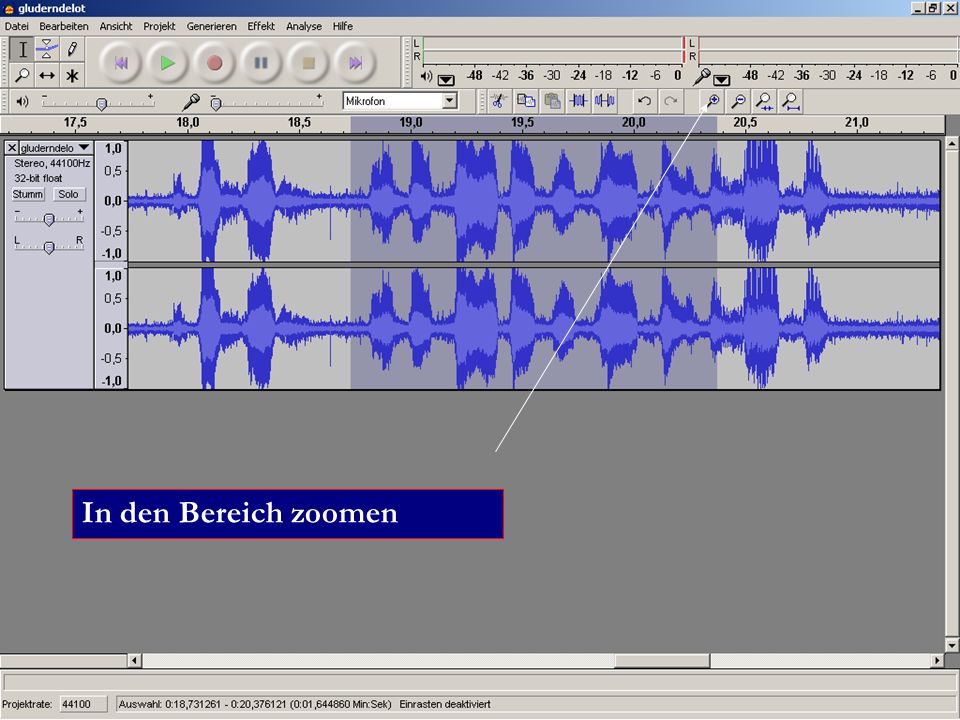Select the Draw pencil tool
This screenshot has width=960, height=720.
click(x=72, y=49)
